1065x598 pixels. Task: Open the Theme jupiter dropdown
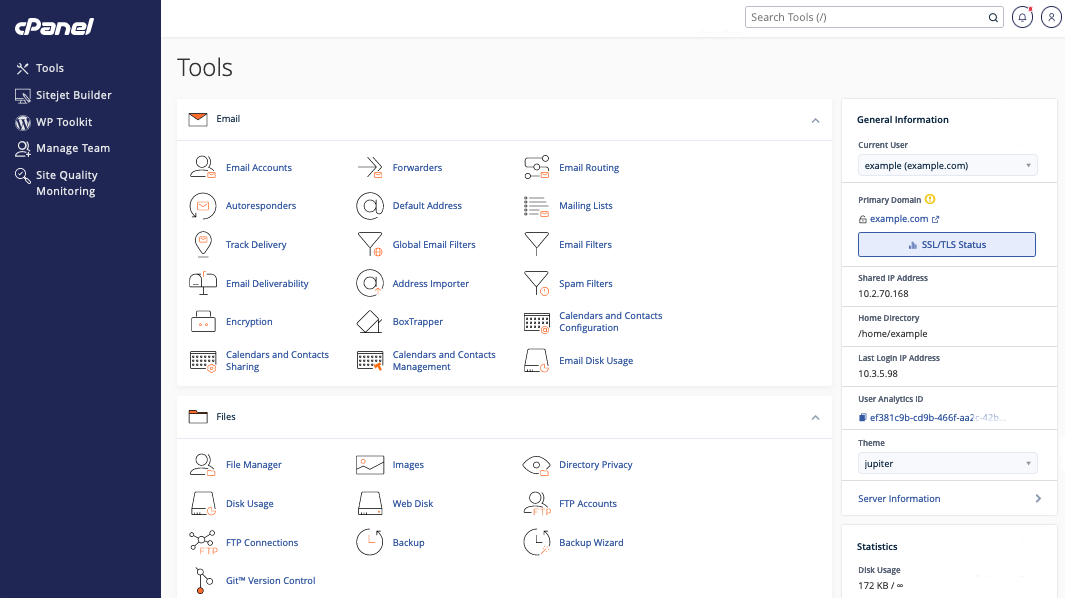[947, 464]
